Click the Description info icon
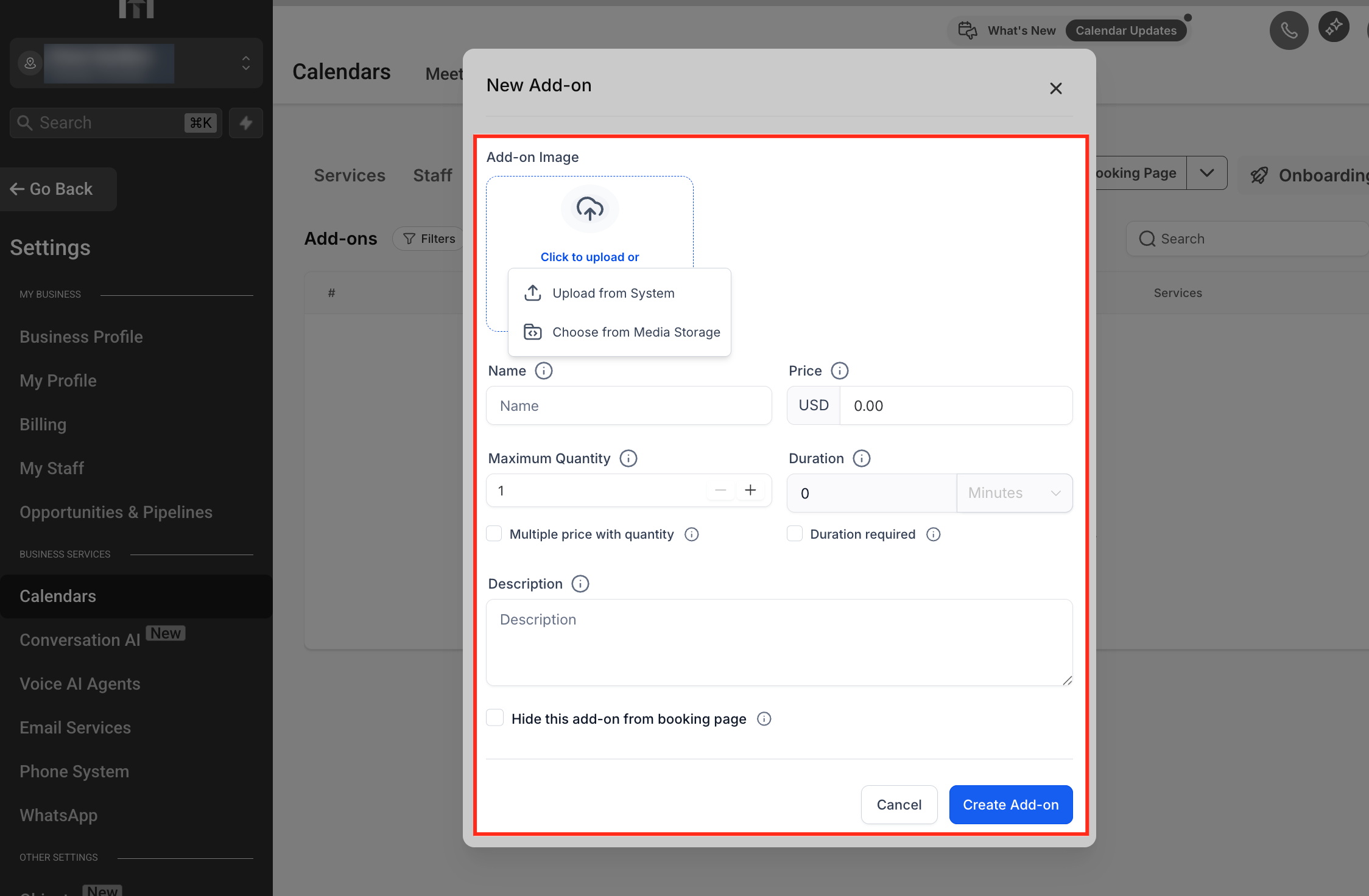1369x896 pixels. tap(580, 584)
